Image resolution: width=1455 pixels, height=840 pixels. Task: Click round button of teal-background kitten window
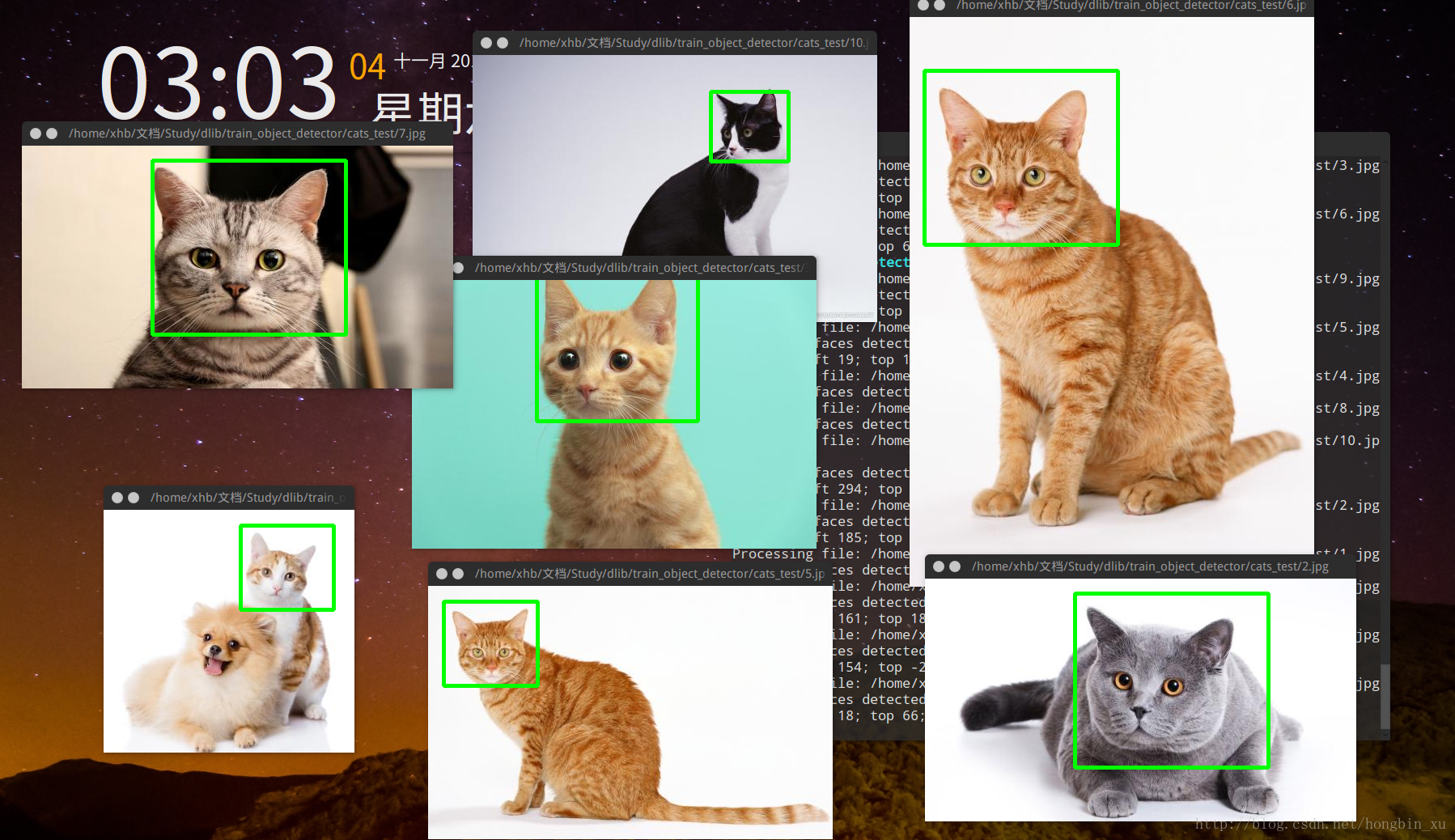458,268
